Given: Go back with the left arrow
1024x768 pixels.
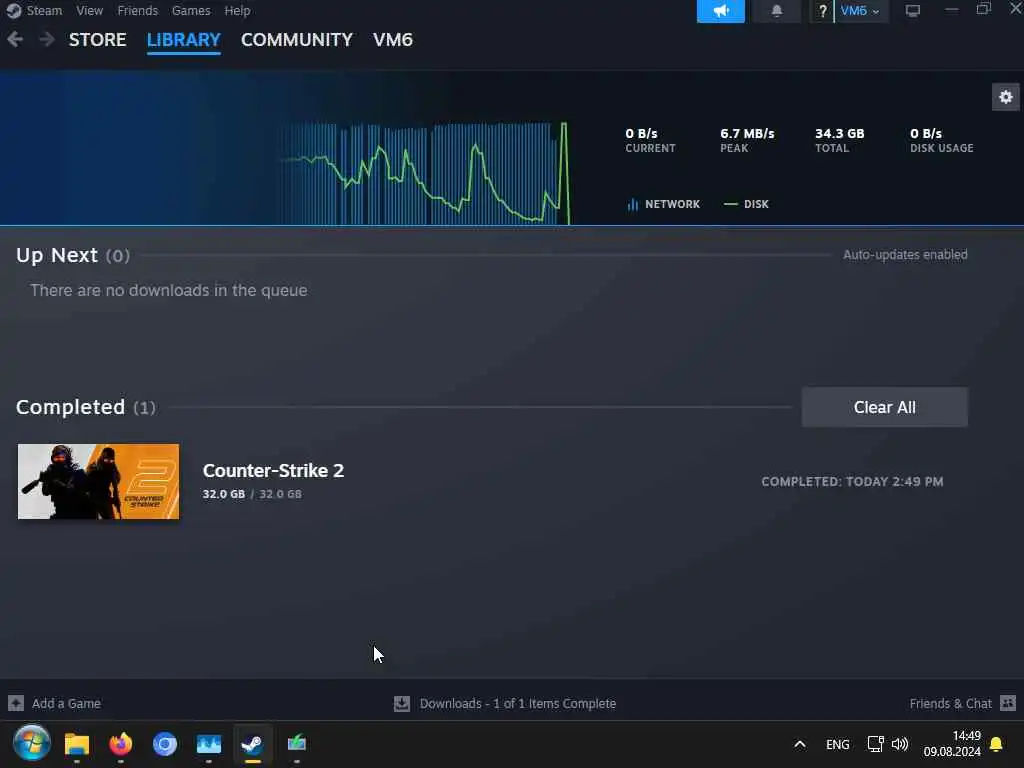Looking at the screenshot, I should point(15,40).
